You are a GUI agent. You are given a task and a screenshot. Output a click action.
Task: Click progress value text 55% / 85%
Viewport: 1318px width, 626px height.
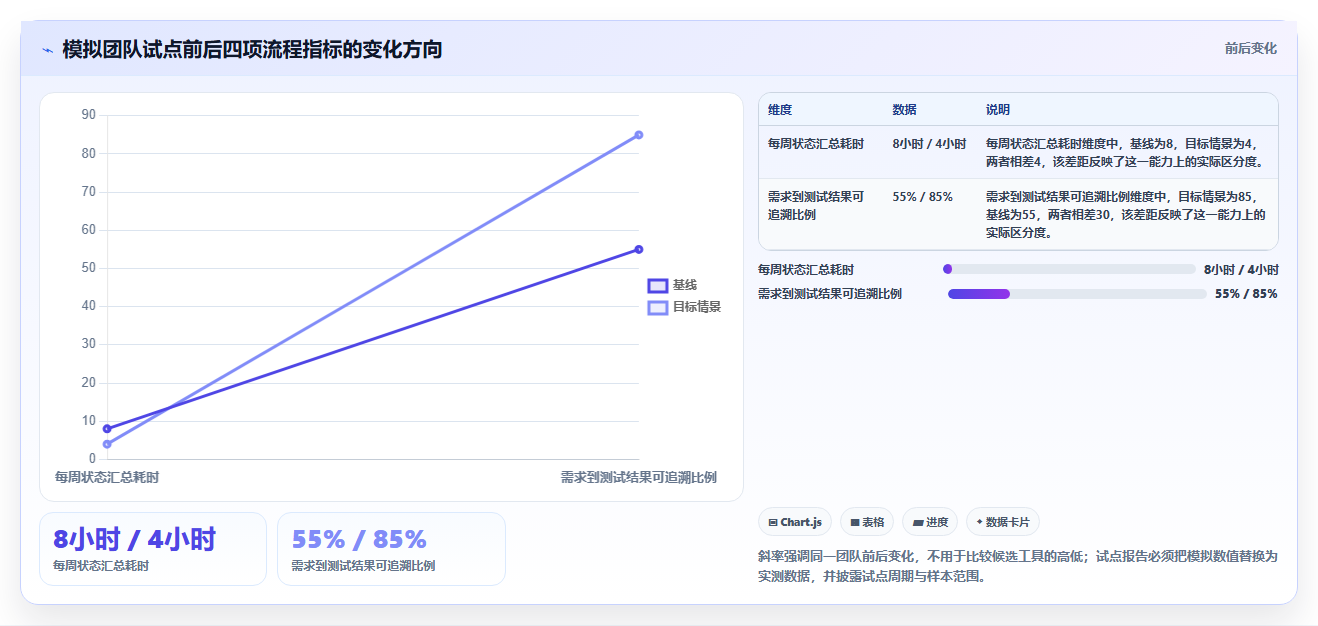click(1246, 294)
